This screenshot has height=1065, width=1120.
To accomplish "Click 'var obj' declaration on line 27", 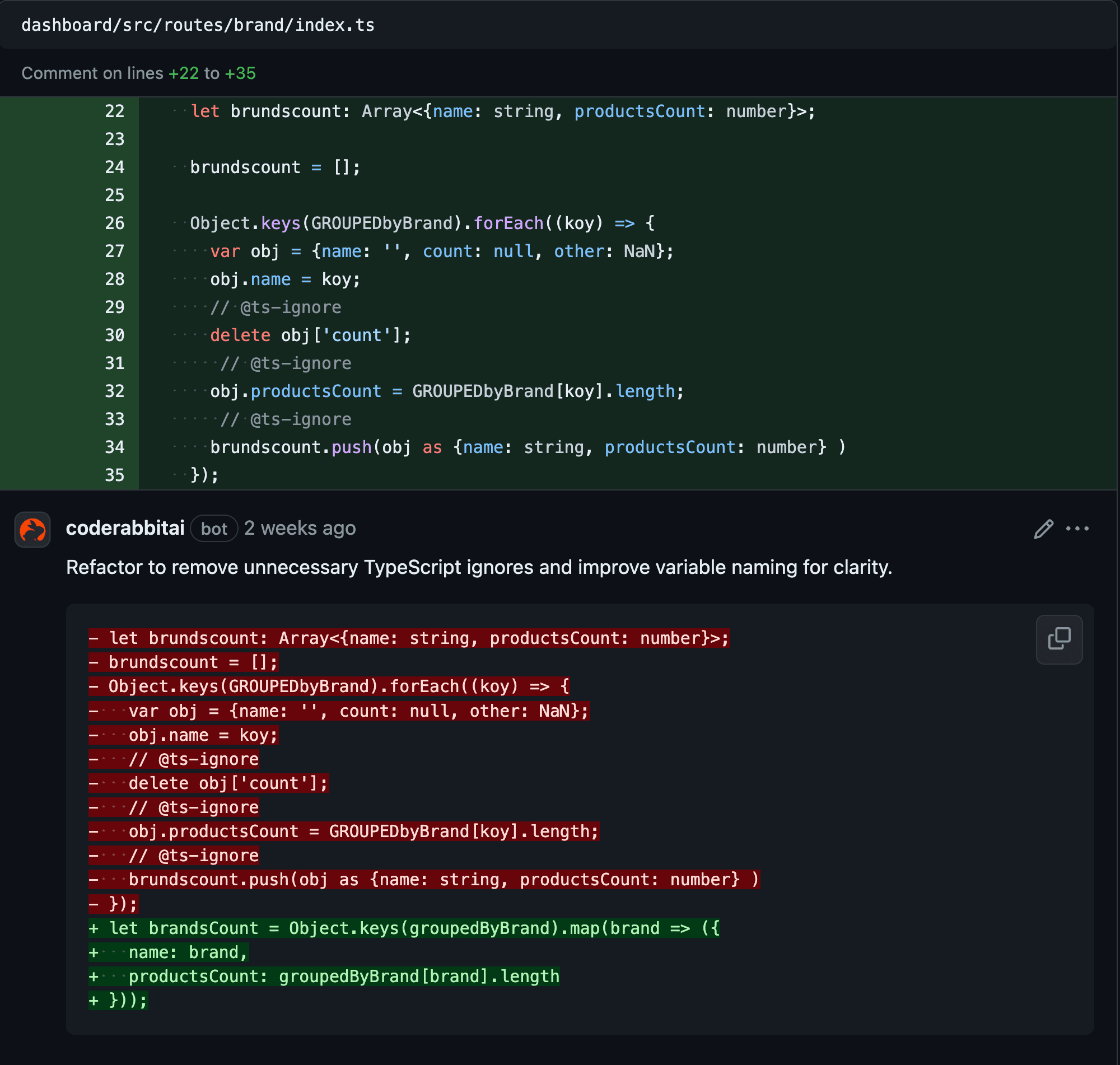I will point(442,251).
